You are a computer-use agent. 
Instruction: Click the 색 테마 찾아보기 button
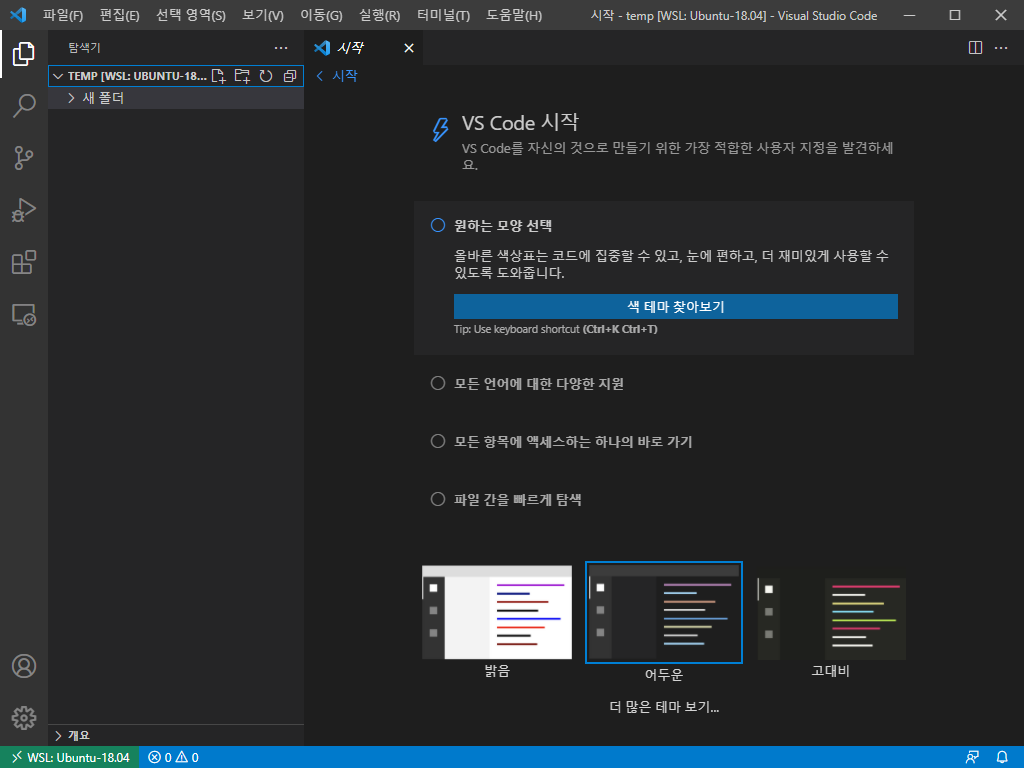point(675,306)
